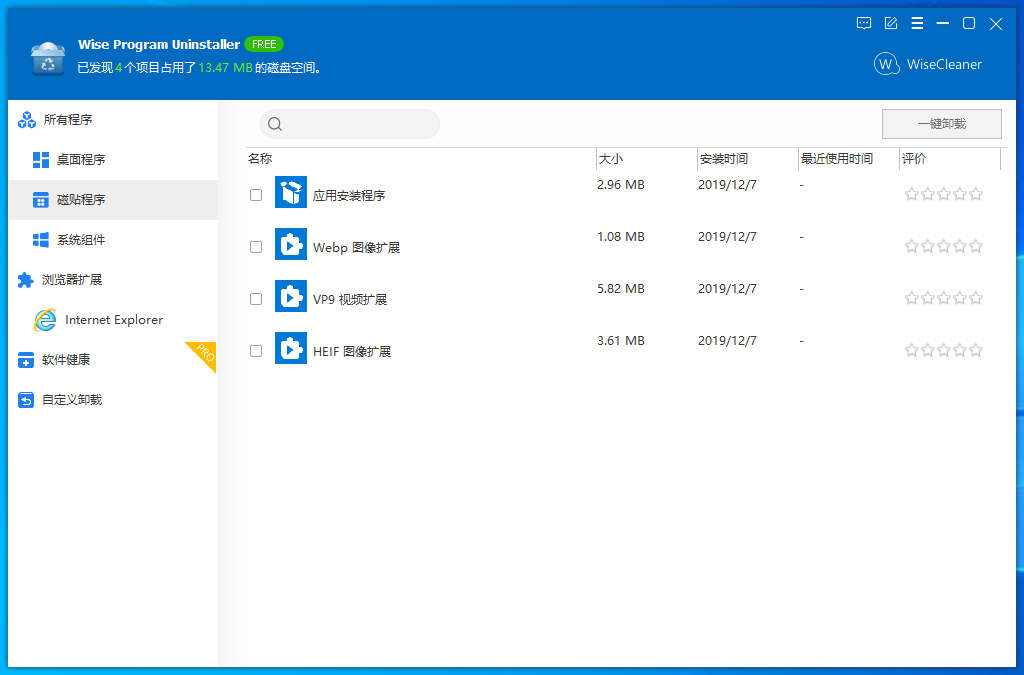Click the edit pencil icon in titlebar

[x=890, y=23]
